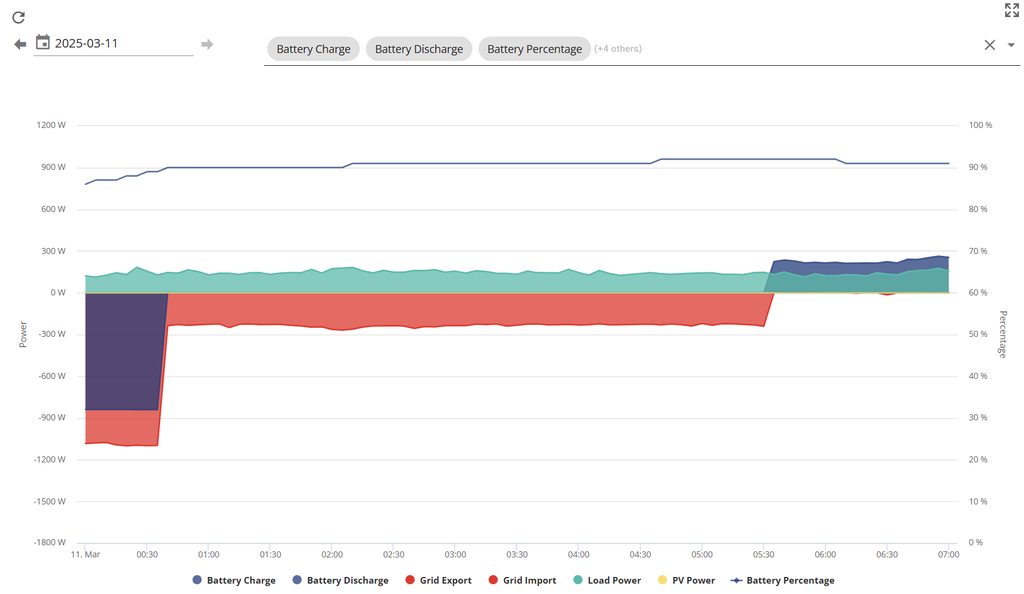The height and width of the screenshot is (594, 1024).
Task: Toggle Battery Charge series in chart legend
Action: (x=238, y=580)
